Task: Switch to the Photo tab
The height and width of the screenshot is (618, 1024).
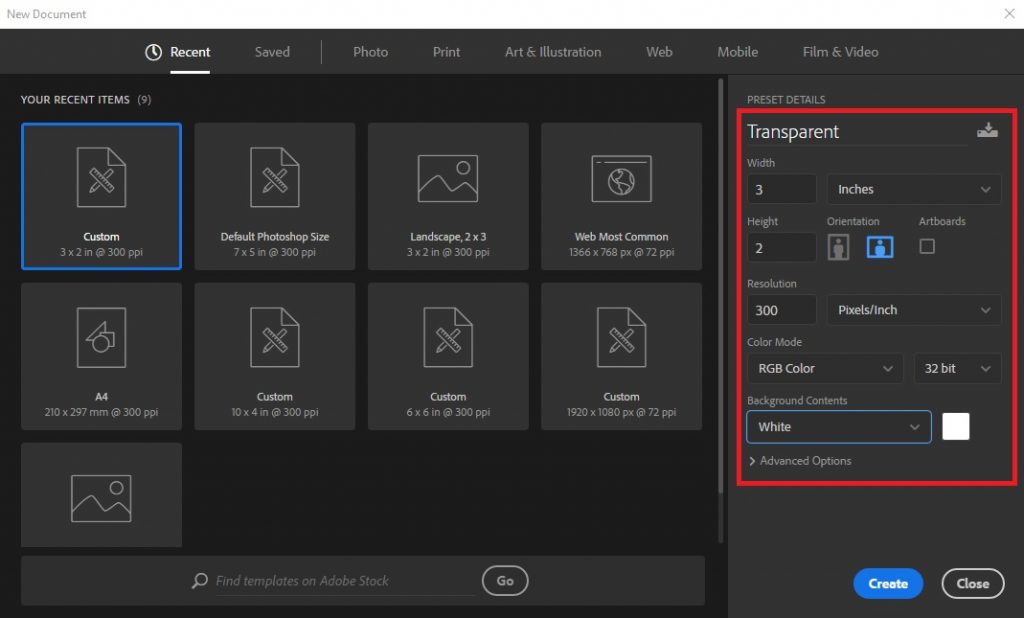Action: [370, 52]
